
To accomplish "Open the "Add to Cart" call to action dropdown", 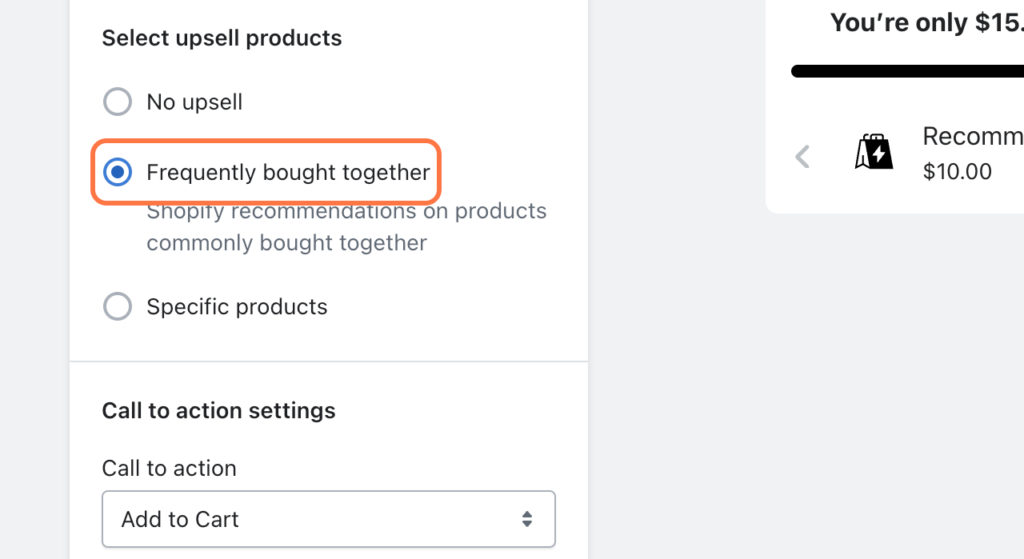I will (328, 519).
